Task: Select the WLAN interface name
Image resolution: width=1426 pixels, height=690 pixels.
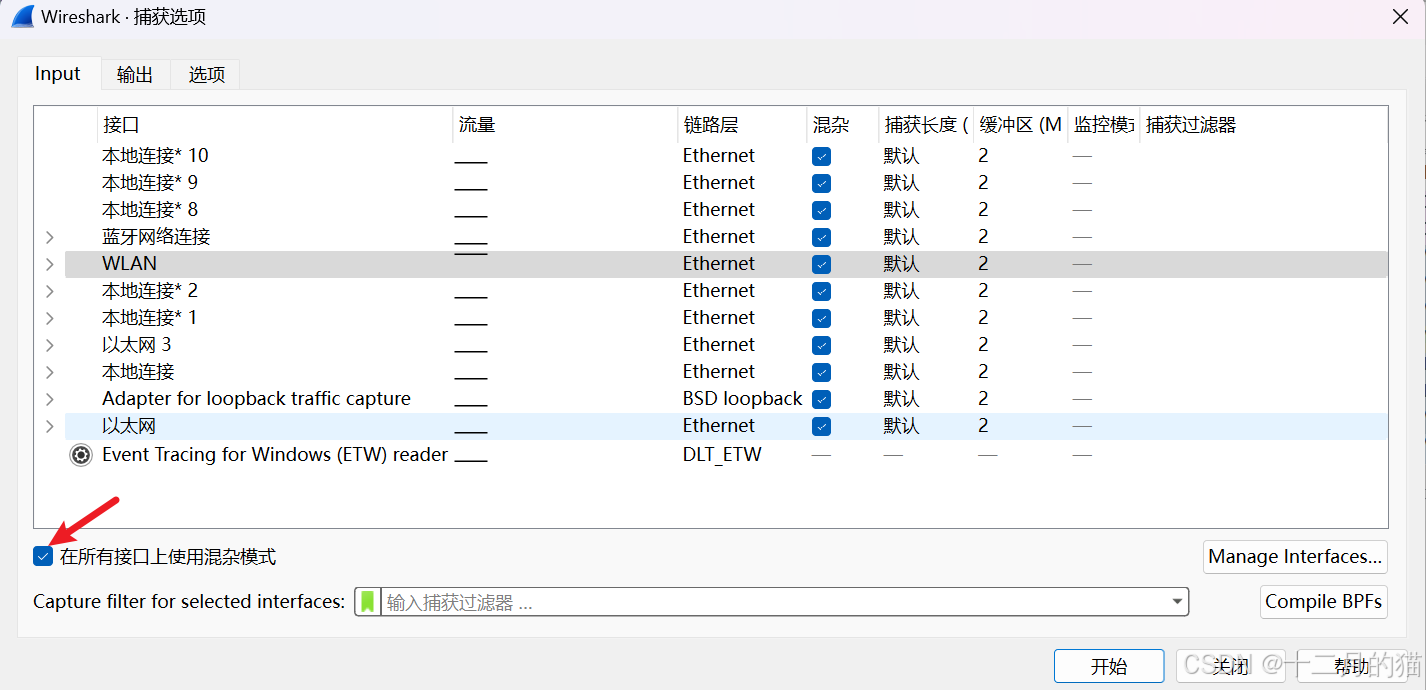Action: click(129, 264)
